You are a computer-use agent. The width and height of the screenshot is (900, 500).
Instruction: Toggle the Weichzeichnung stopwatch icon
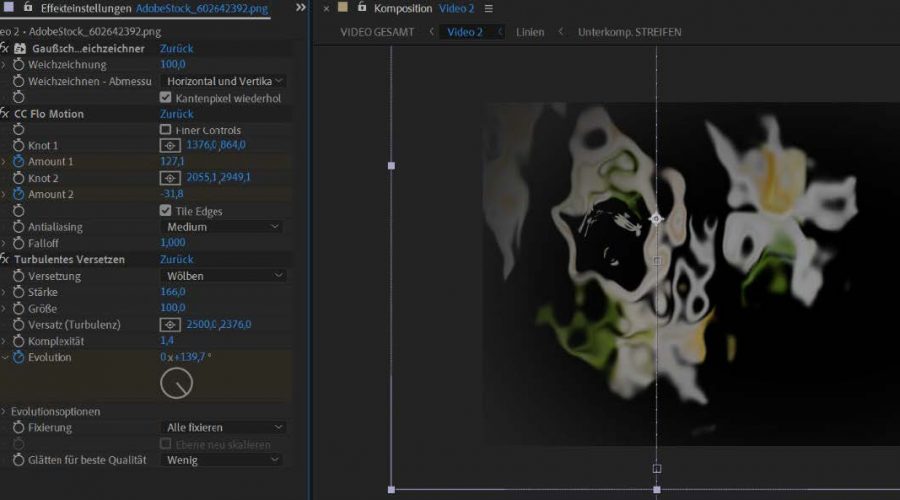19,65
